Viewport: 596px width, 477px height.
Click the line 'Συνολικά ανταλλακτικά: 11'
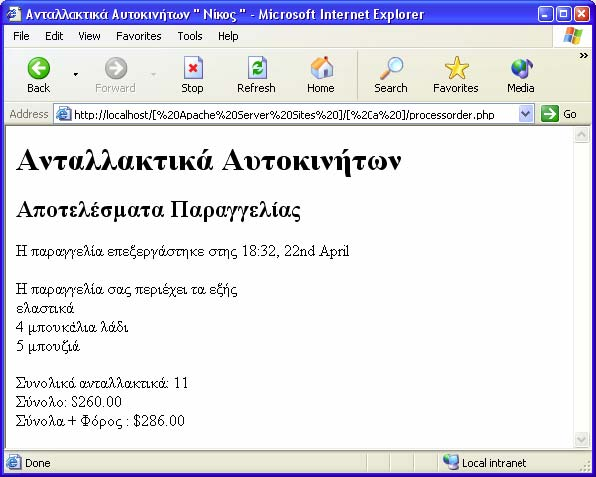point(102,383)
